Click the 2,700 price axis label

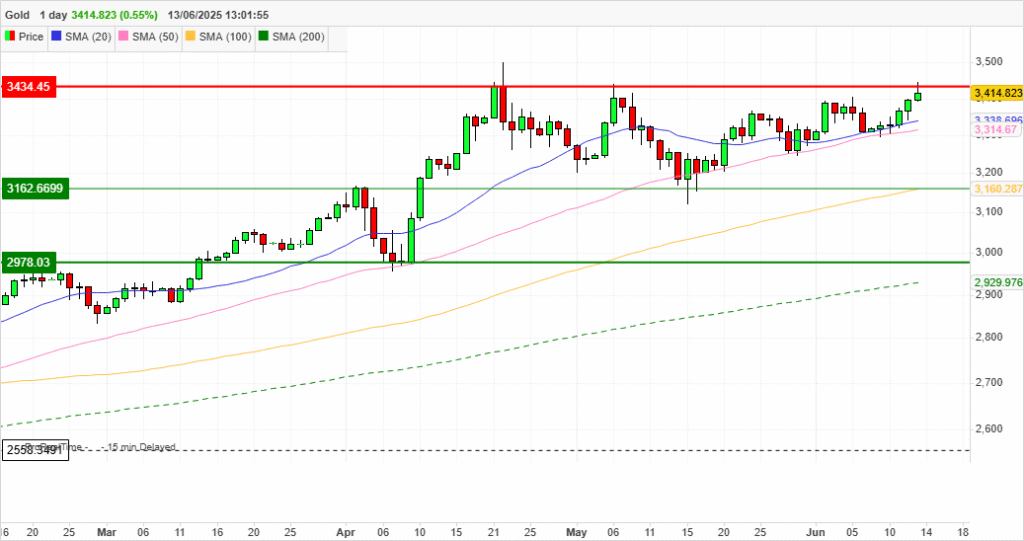pos(989,382)
